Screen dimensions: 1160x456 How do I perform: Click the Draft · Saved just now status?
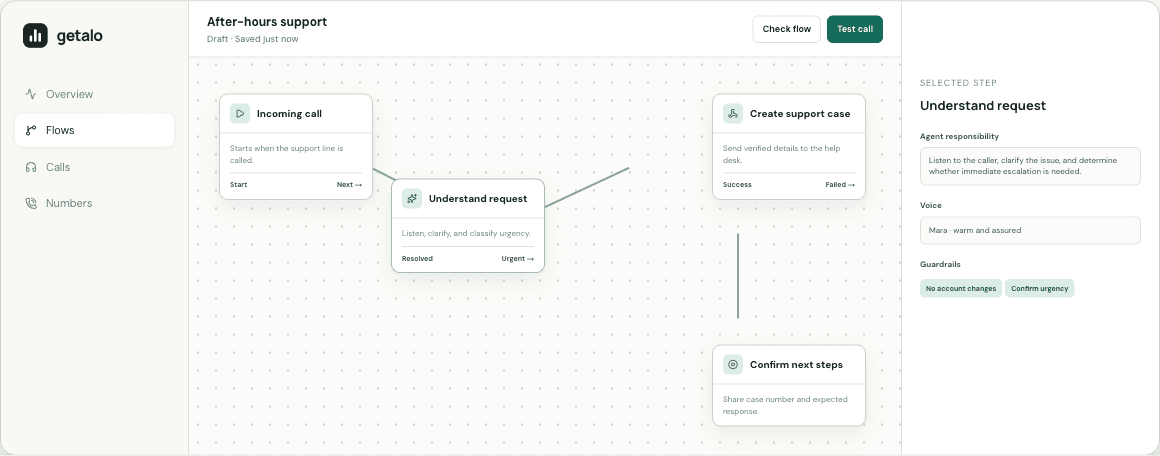[x=253, y=39]
